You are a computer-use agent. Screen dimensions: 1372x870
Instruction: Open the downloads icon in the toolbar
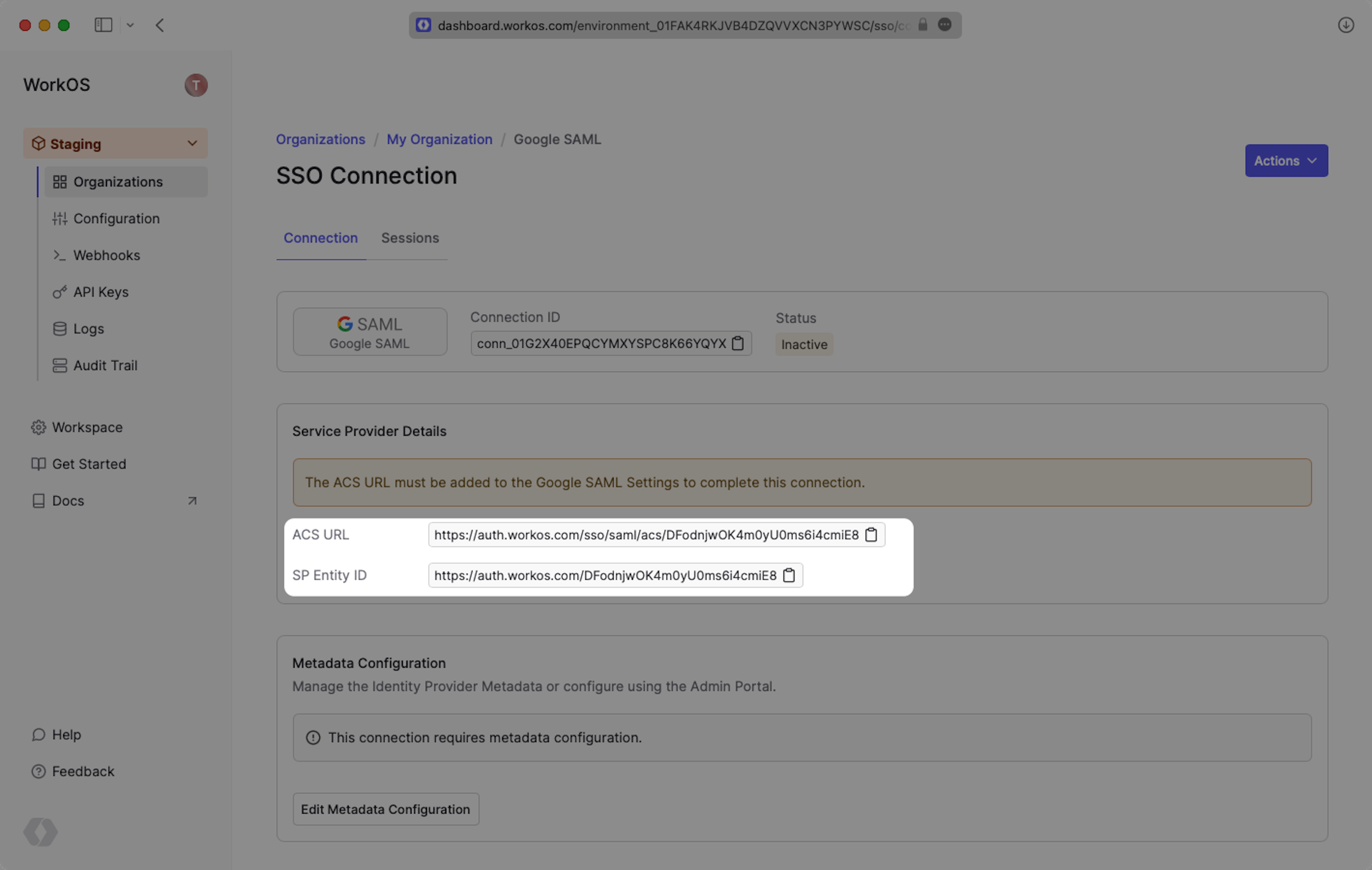[1346, 25]
